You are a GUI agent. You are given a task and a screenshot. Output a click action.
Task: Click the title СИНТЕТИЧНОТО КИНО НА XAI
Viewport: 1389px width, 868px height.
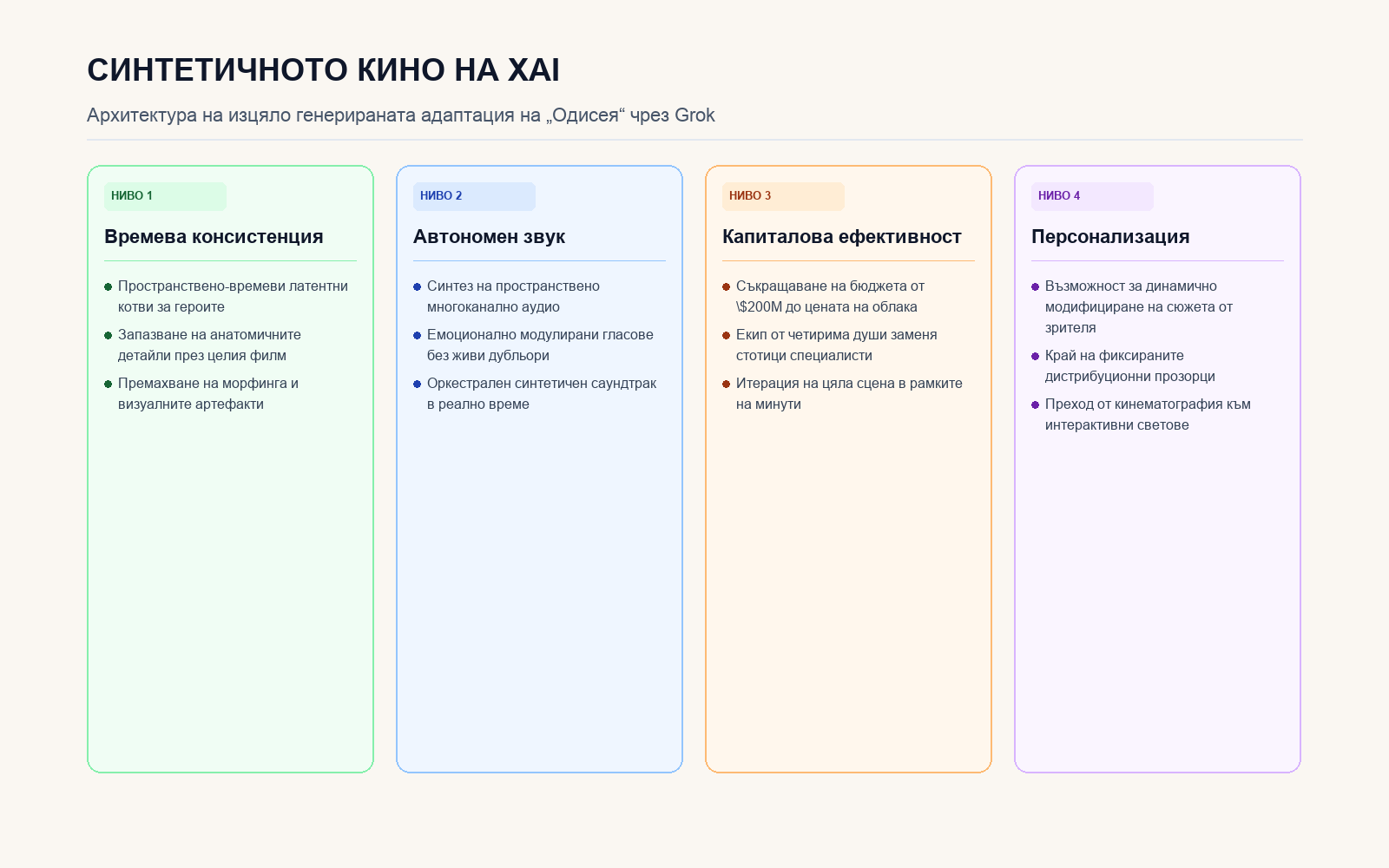(x=323, y=70)
